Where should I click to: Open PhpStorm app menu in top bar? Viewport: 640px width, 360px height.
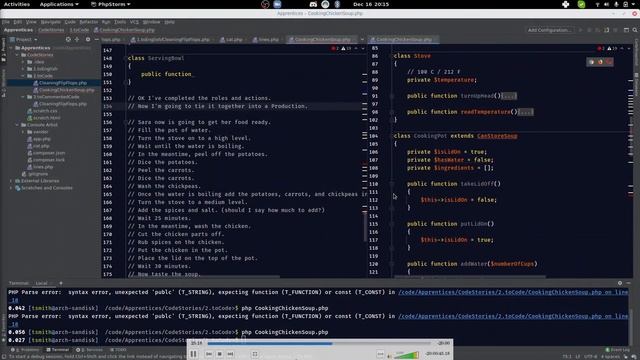(x=110, y=4)
